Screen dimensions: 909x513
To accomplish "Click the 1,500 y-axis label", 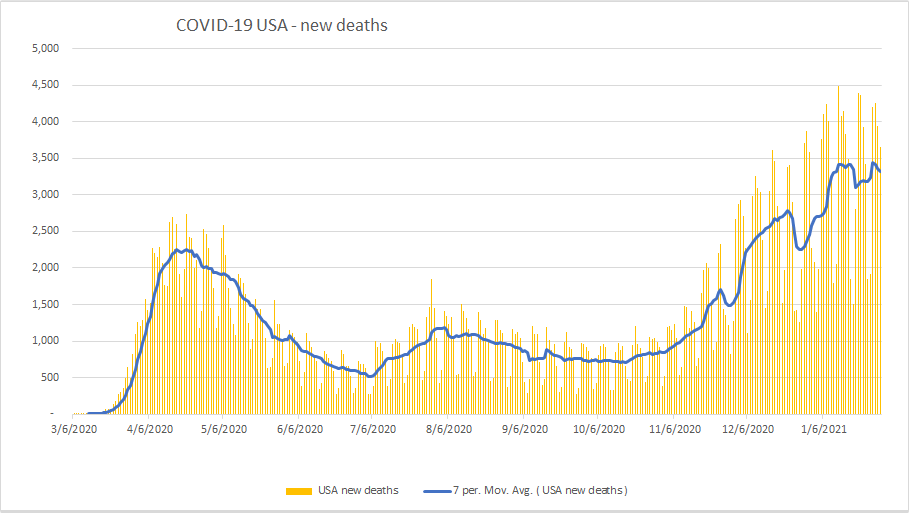I will coord(45,304).
